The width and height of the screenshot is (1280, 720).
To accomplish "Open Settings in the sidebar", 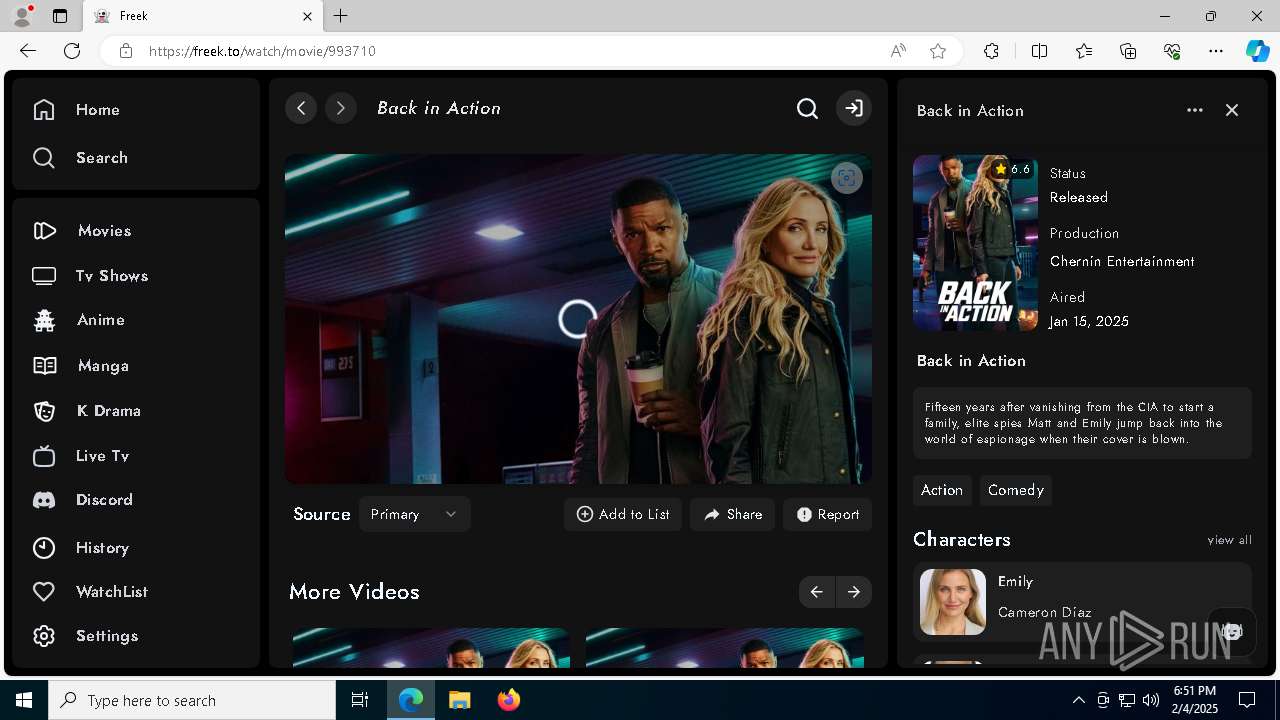I will click(x=85, y=636).
